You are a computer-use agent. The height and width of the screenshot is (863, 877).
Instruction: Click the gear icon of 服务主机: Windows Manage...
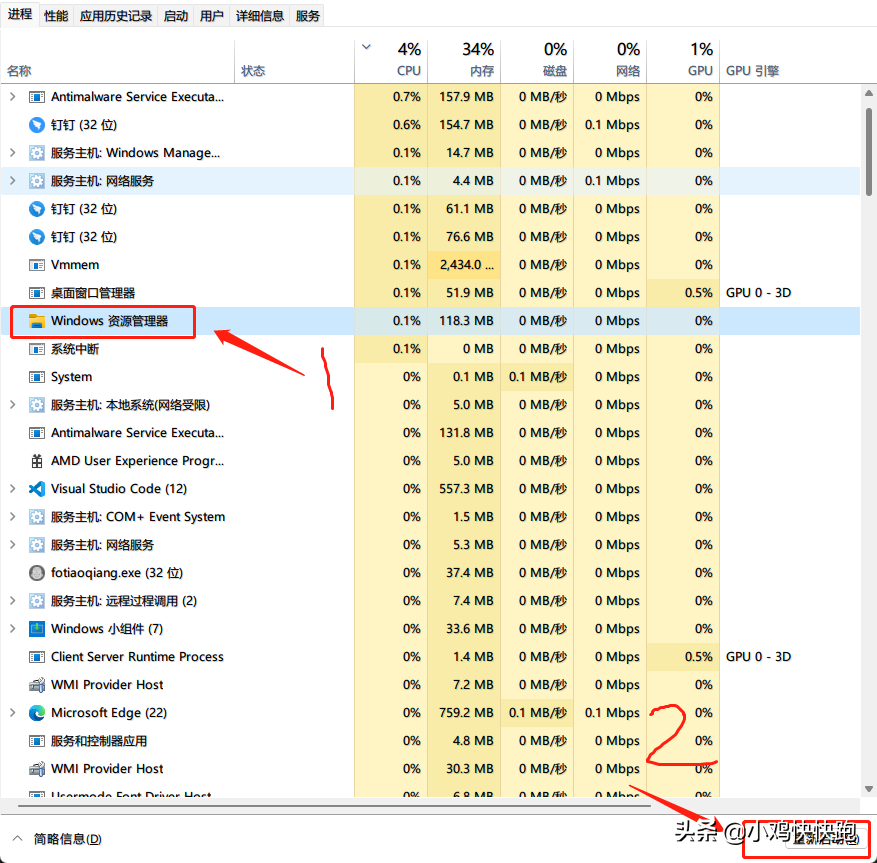pyautogui.click(x=36, y=153)
